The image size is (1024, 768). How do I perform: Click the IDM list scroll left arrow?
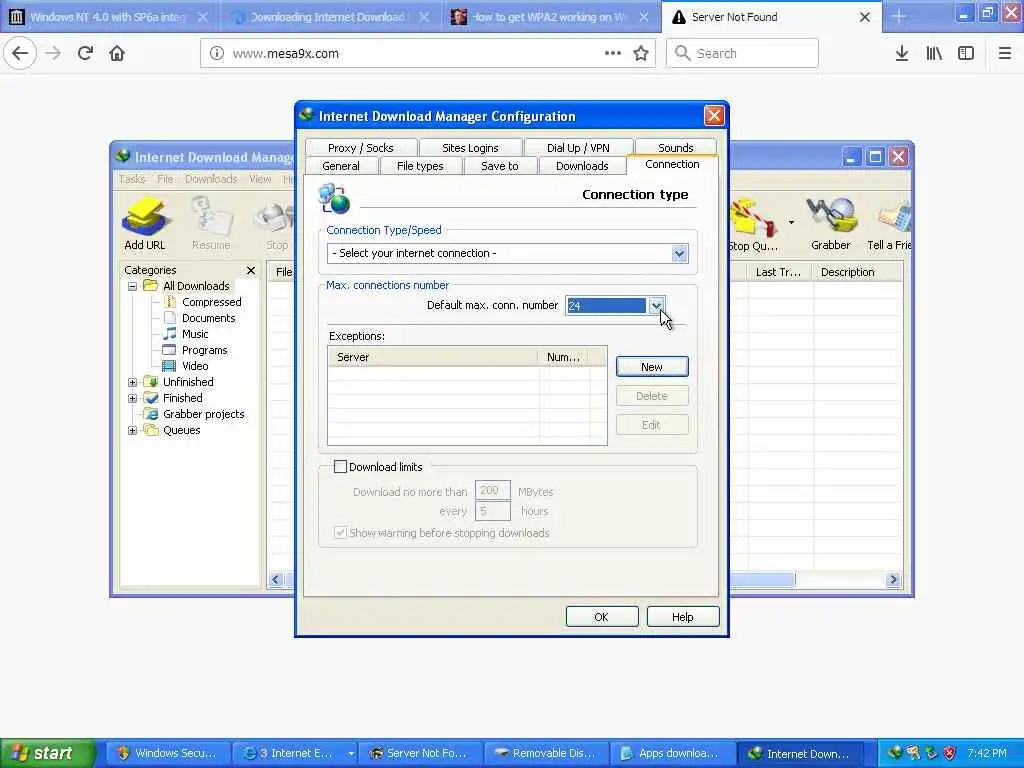click(276, 579)
